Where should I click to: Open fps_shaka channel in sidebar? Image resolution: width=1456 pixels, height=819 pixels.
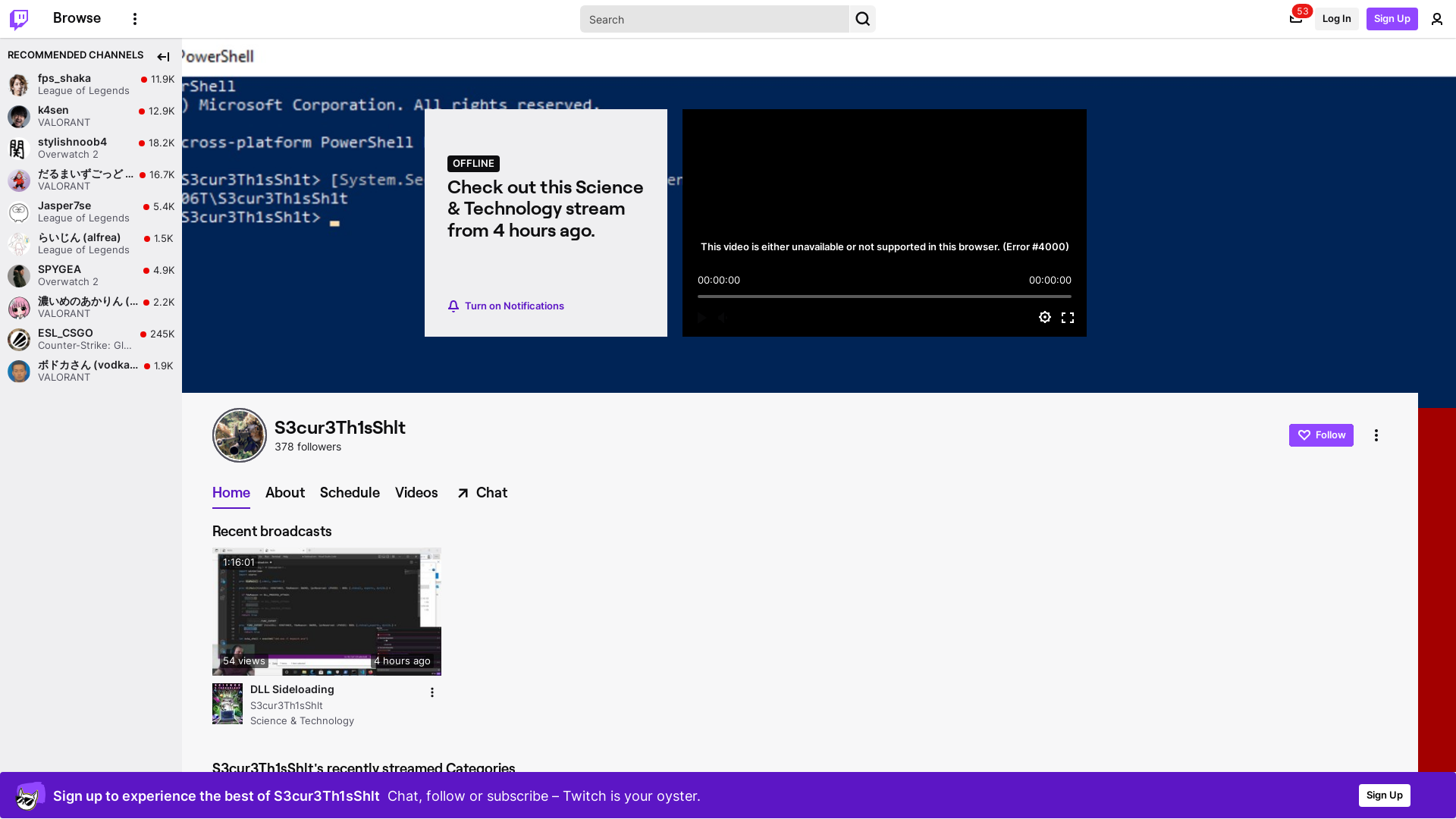(x=91, y=84)
